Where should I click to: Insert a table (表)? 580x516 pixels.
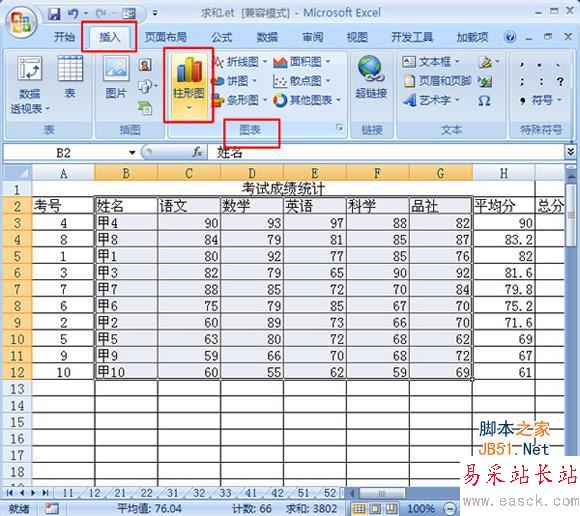coord(70,77)
